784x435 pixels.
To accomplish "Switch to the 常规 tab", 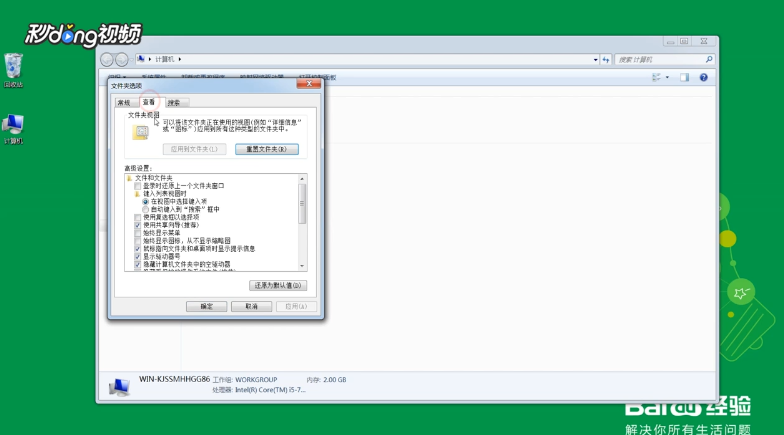I will tap(124, 102).
